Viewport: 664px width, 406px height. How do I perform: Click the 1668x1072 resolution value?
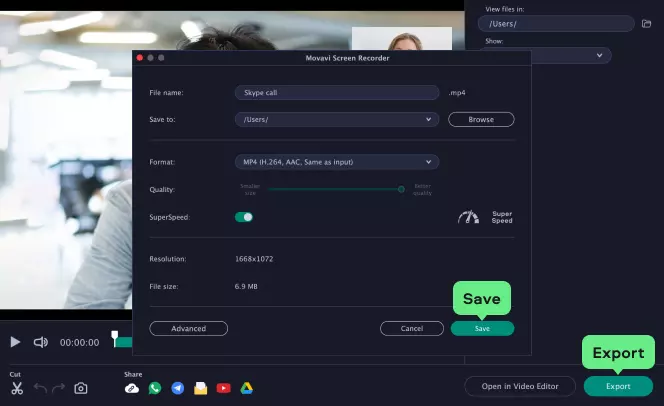click(x=254, y=259)
